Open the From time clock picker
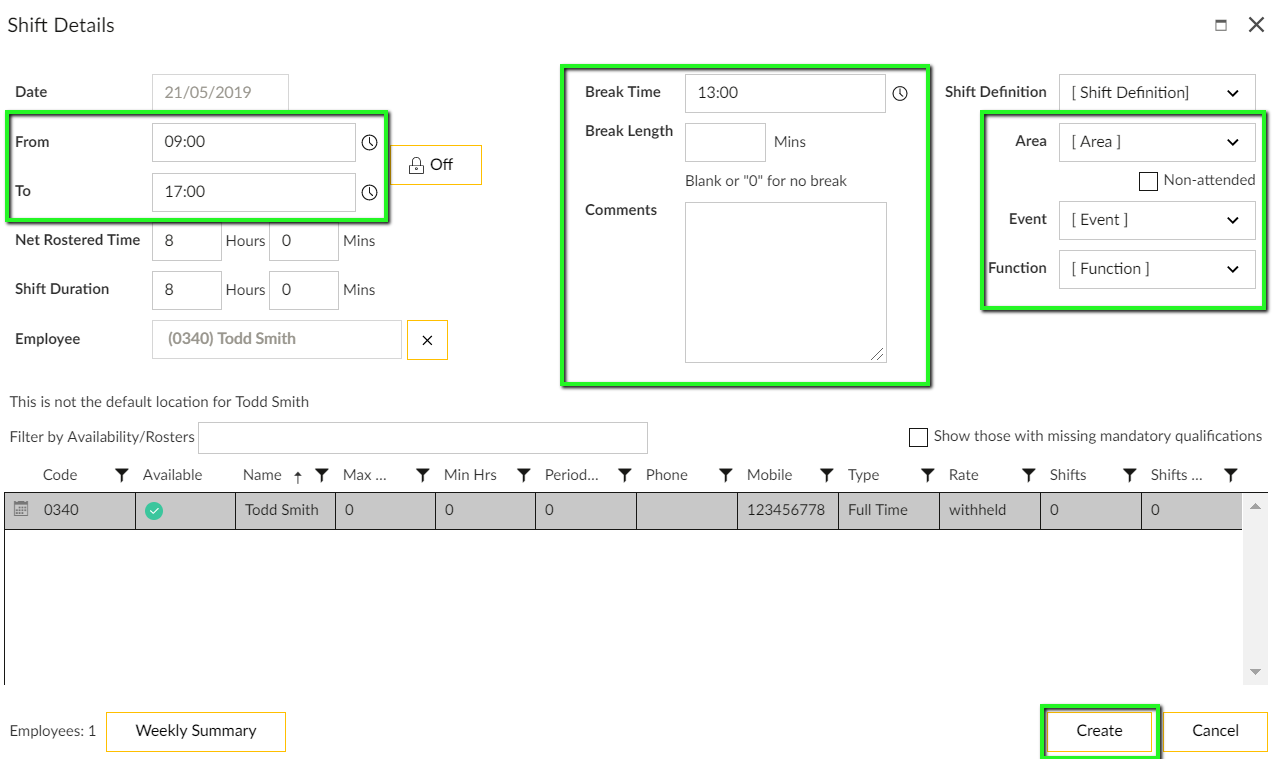Screen dimensions: 1275x759 point(369,143)
